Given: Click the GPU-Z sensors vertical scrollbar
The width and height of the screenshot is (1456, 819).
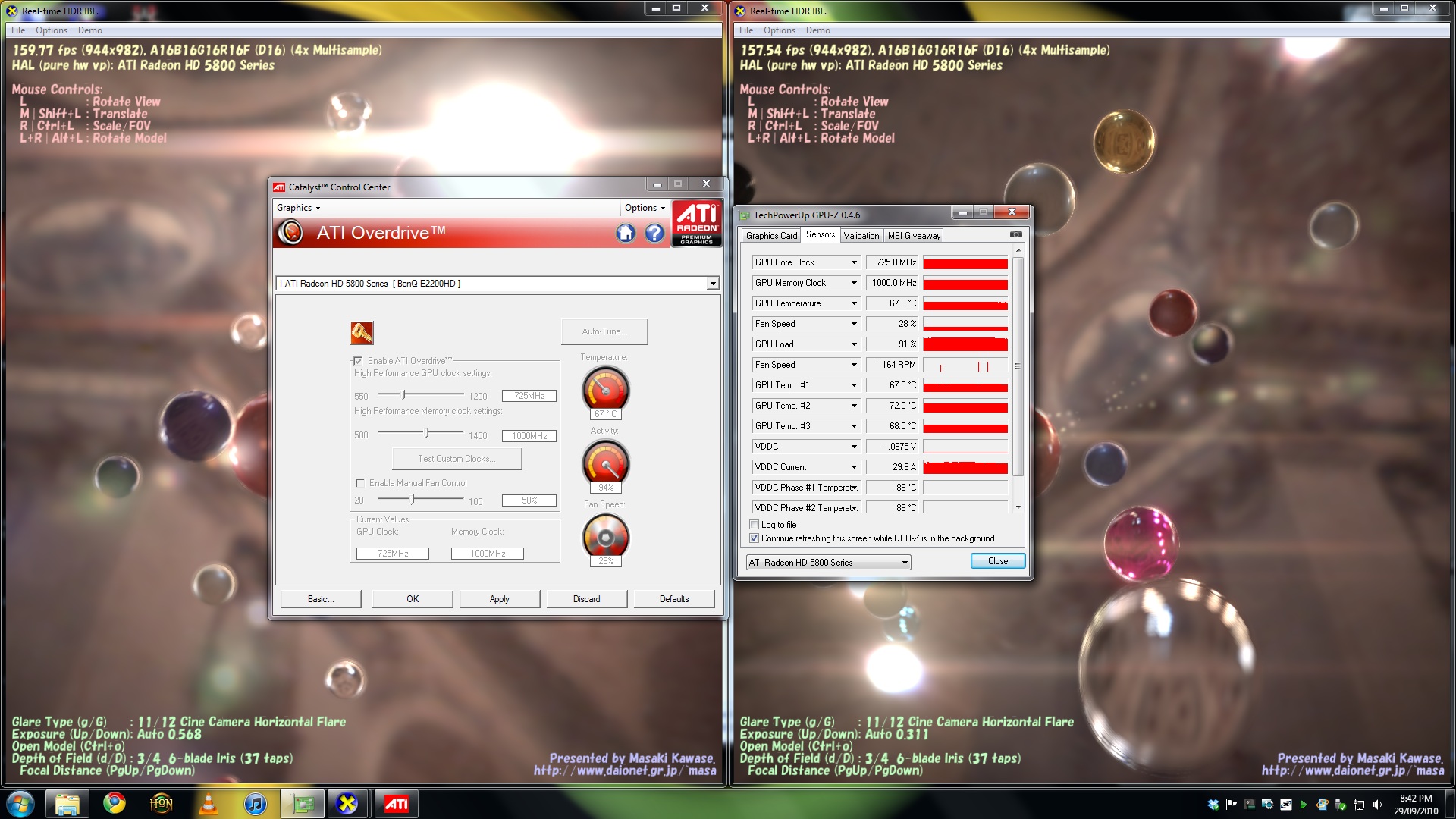Looking at the screenshot, I should click(1018, 368).
